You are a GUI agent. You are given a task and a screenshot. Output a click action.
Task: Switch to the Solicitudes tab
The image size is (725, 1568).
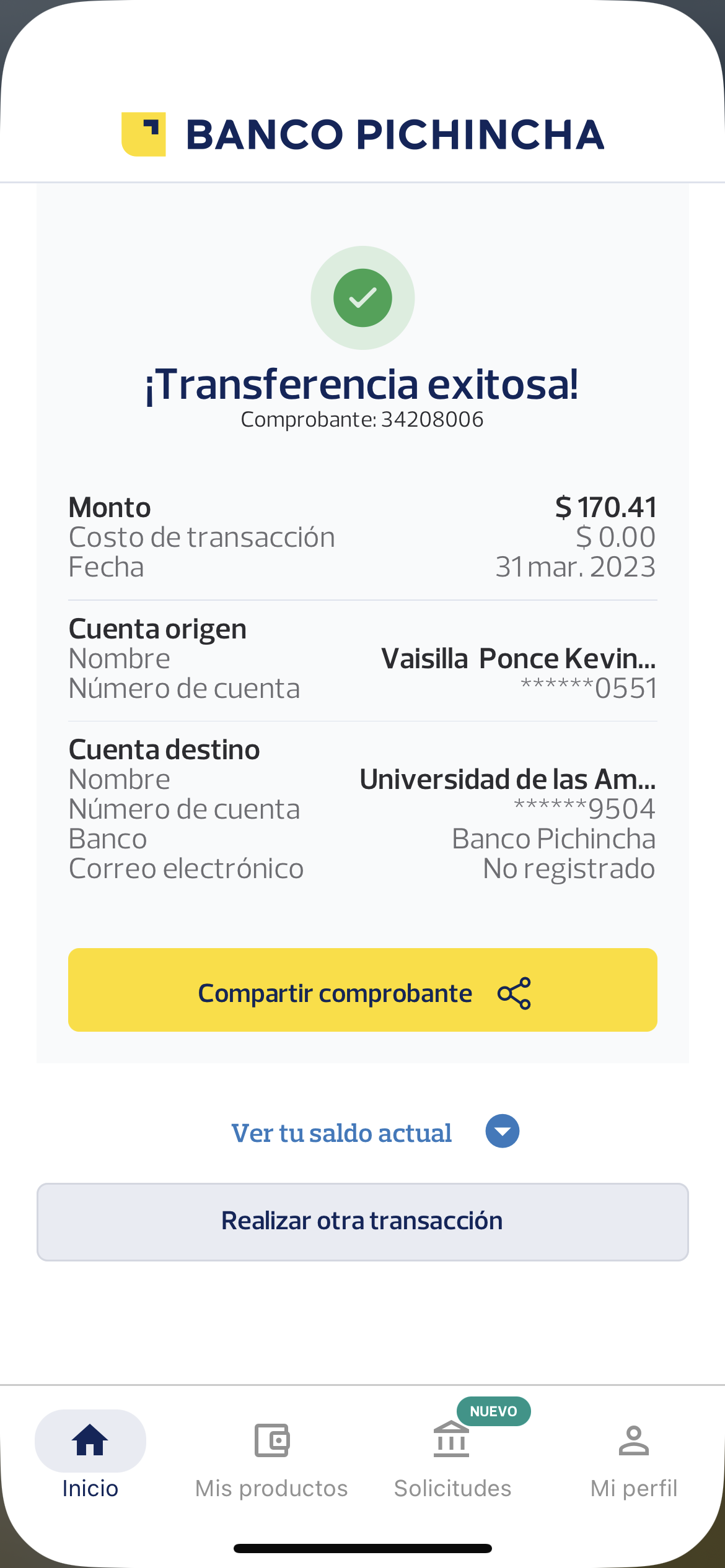(x=452, y=1487)
